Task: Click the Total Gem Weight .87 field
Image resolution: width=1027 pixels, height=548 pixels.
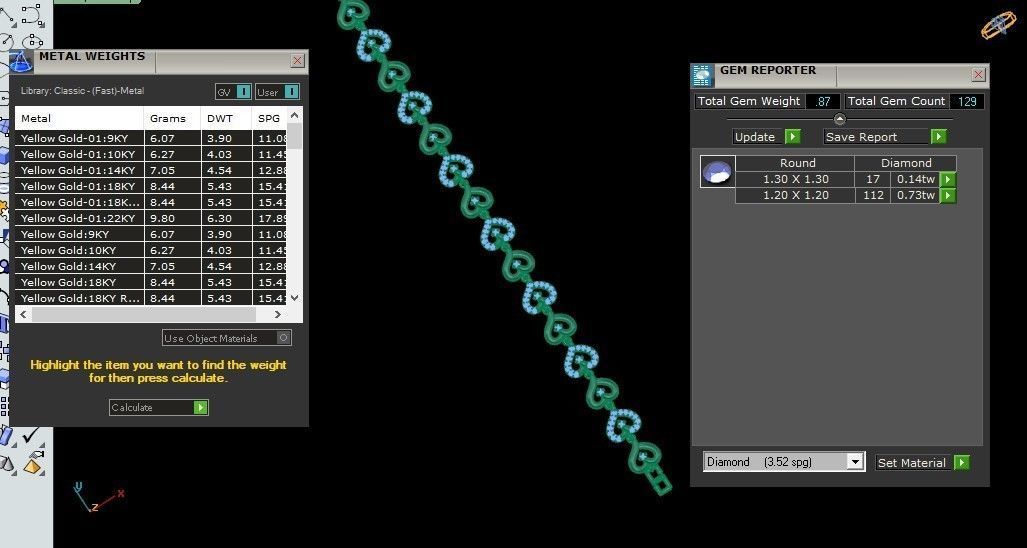Action: click(823, 101)
